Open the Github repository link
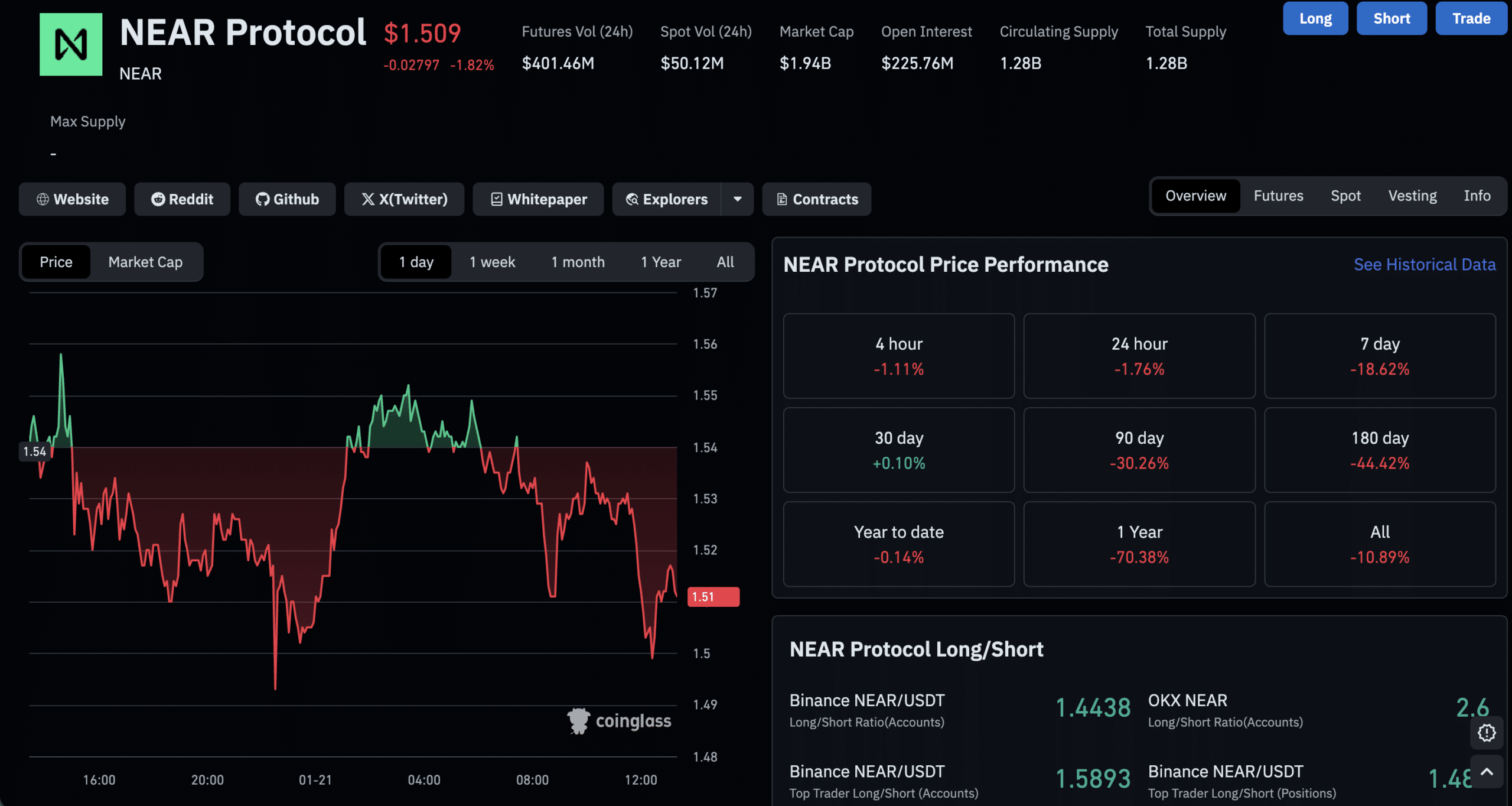The height and width of the screenshot is (806, 1512). tap(287, 199)
